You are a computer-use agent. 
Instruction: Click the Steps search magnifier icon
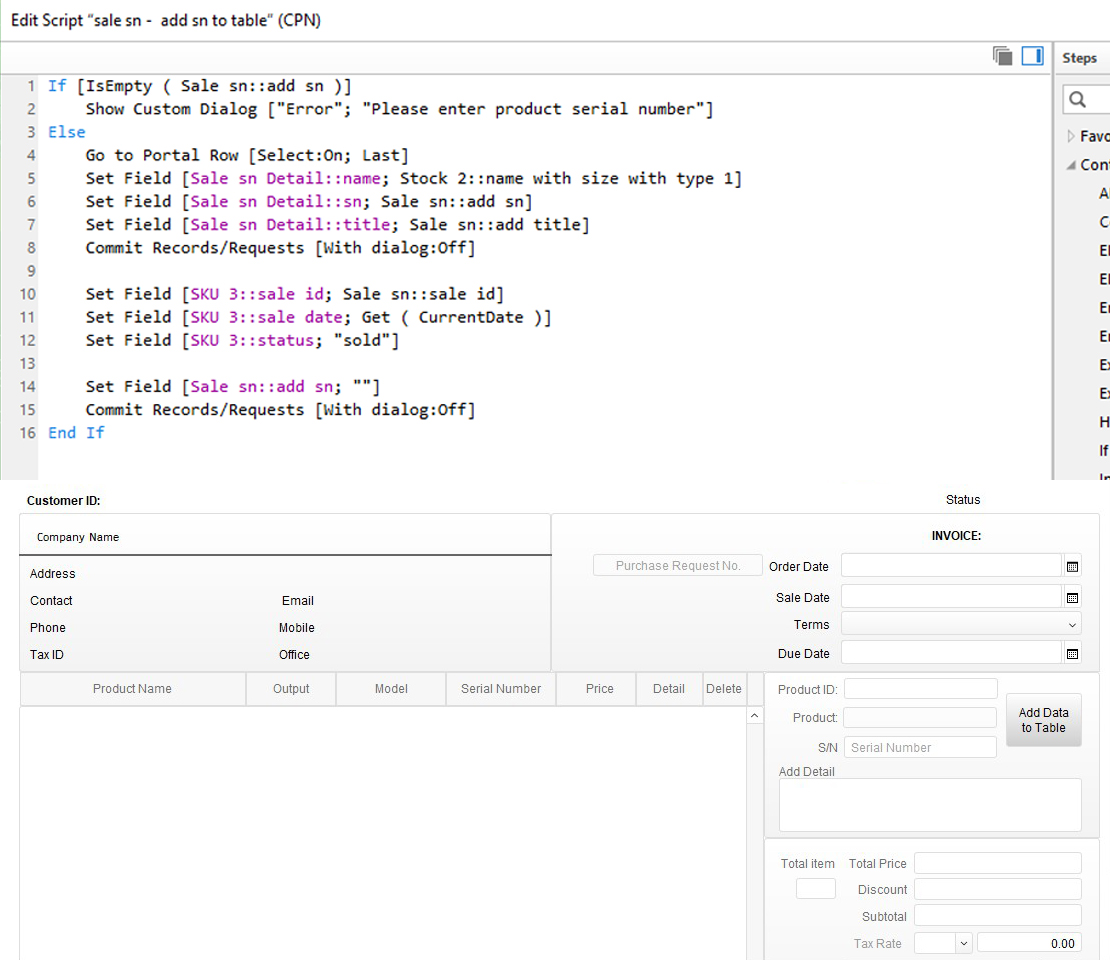click(1077, 100)
